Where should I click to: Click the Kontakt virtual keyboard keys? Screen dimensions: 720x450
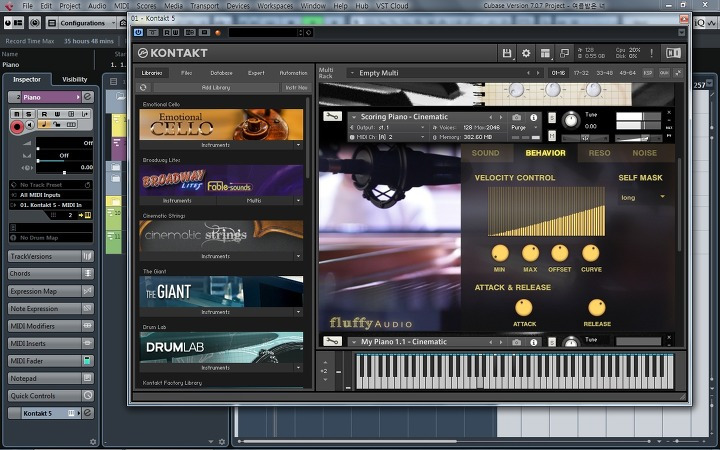click(515, 372)
